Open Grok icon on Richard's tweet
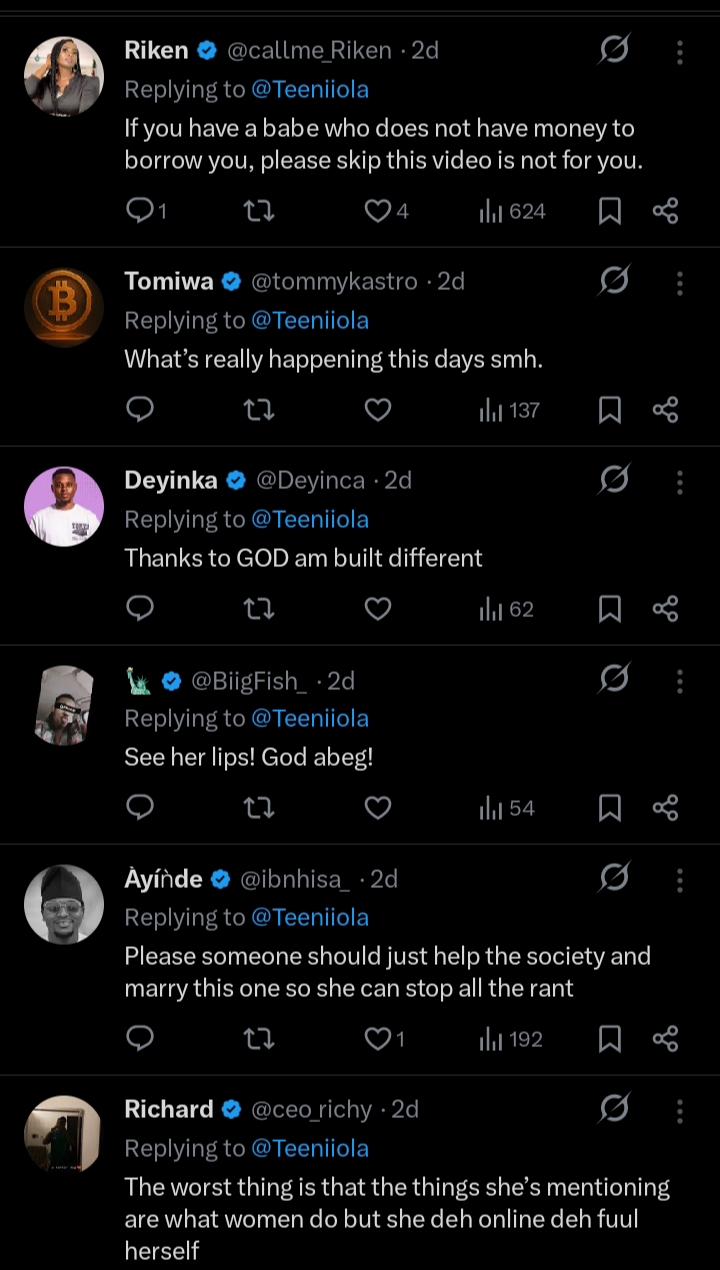 [613, 1109]
